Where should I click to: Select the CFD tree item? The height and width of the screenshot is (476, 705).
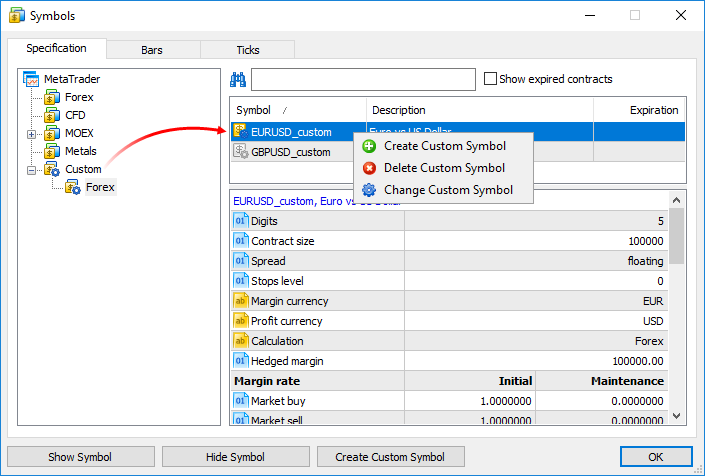tap(75, 115)
